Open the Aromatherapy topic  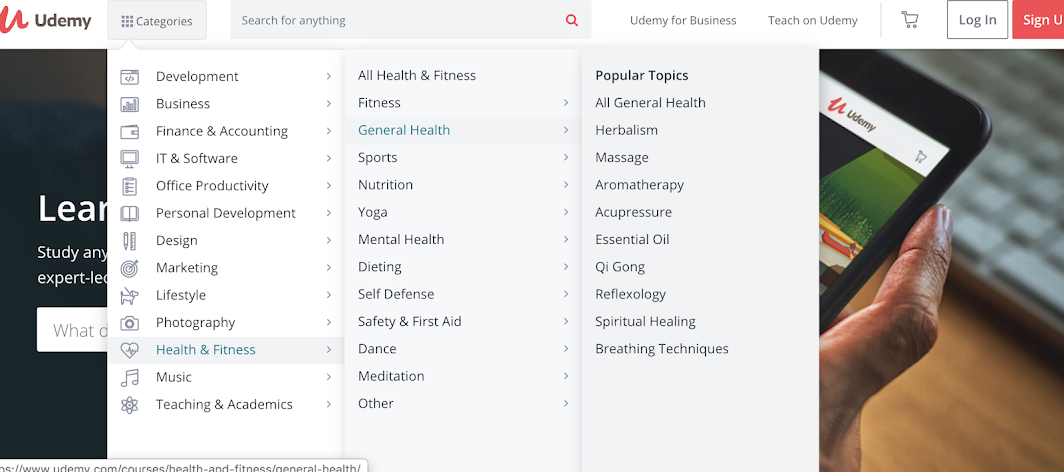(639, 184)
